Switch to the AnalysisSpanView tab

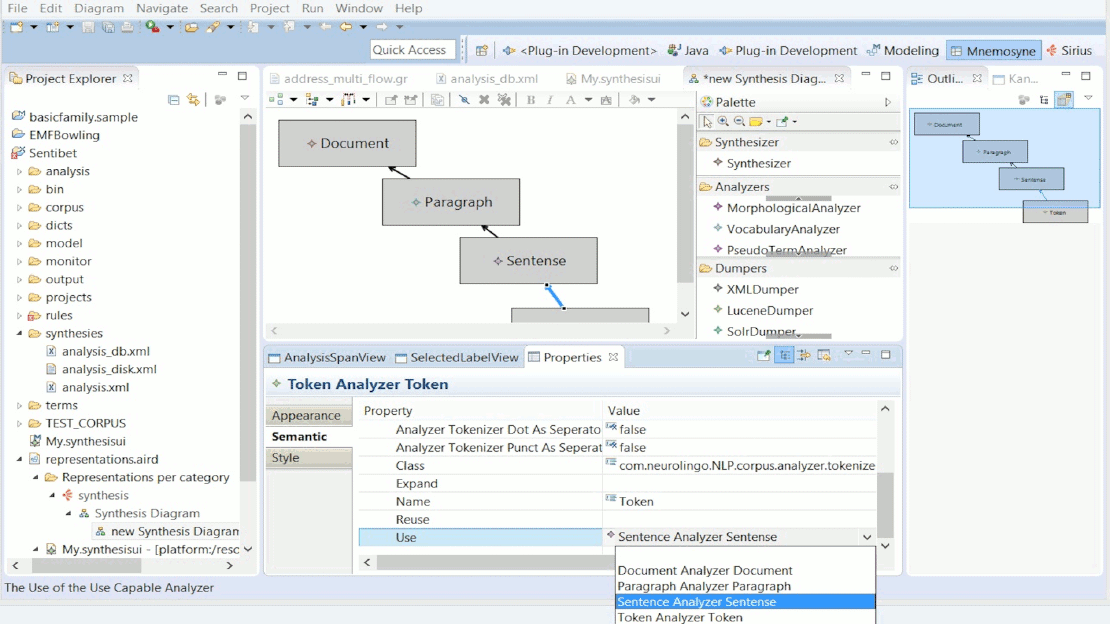[x=327, y=358]
